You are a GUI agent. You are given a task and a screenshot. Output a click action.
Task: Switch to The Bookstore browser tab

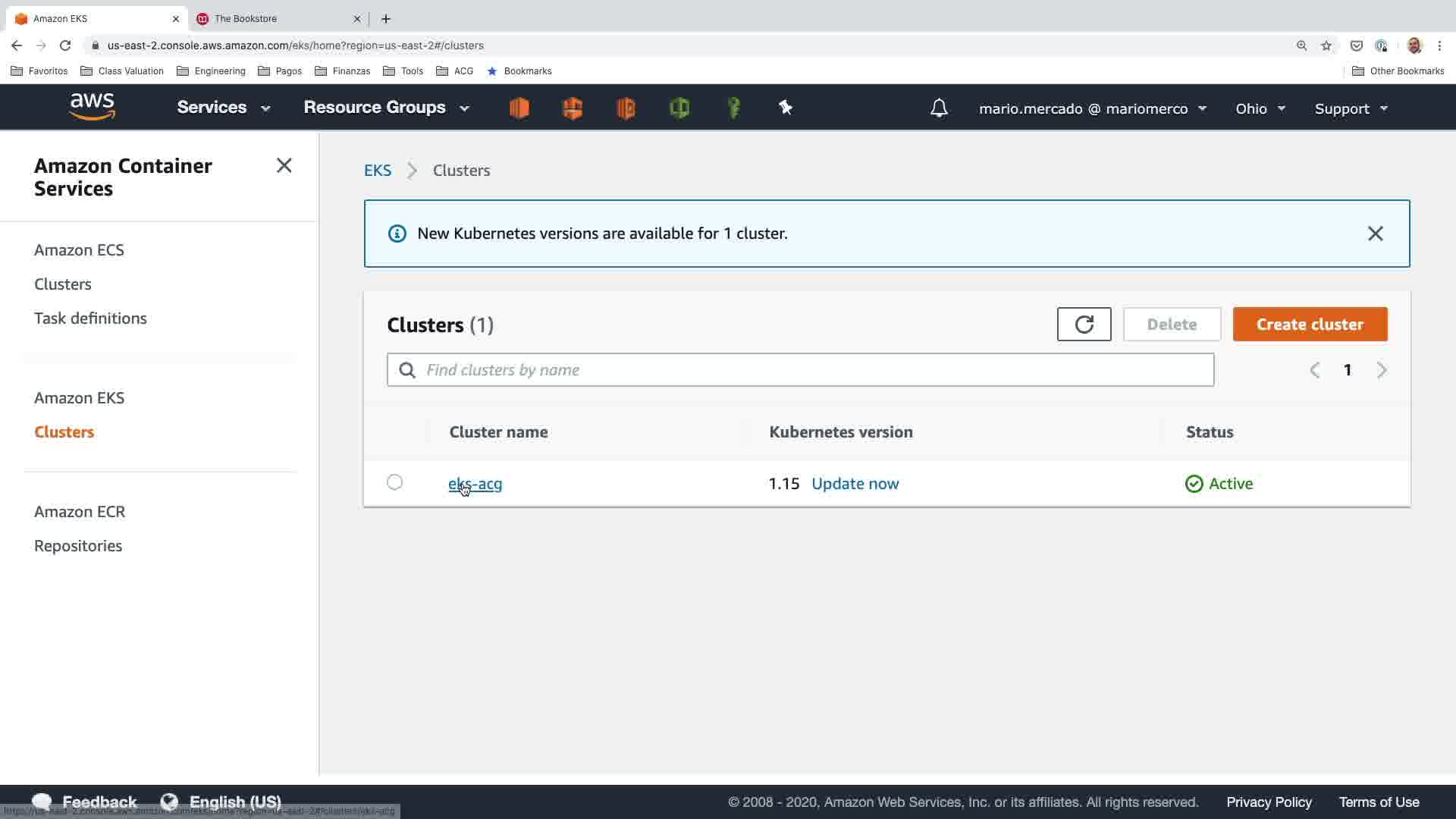(246, 18)
